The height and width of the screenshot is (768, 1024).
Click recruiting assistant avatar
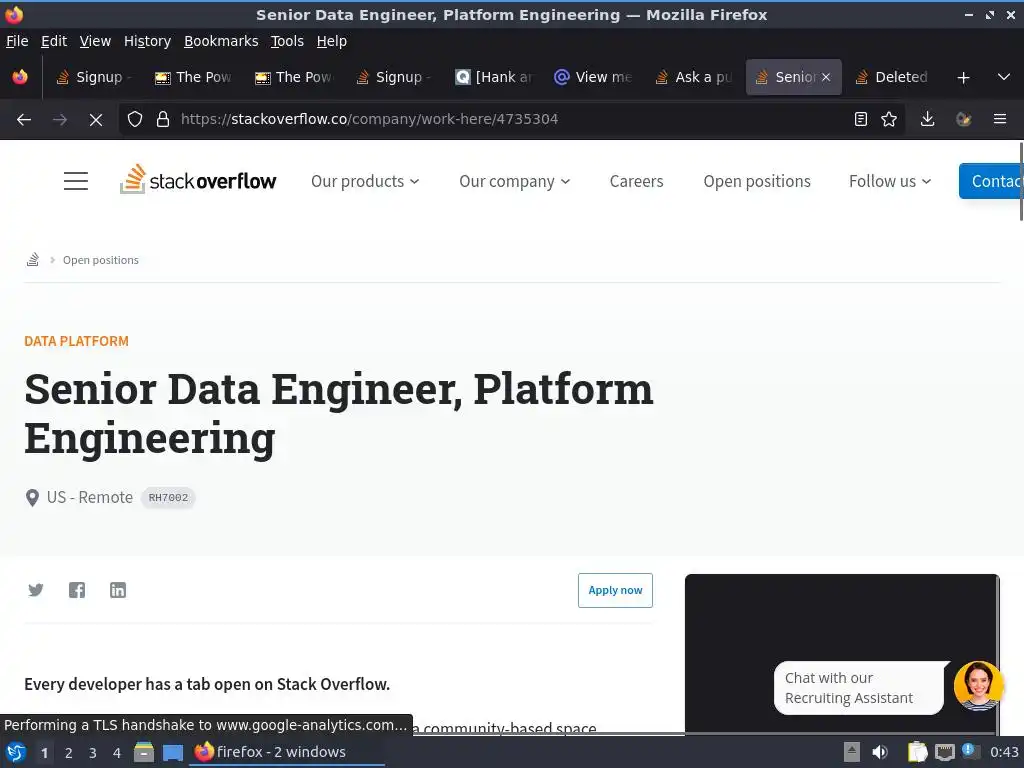[978, 686]
